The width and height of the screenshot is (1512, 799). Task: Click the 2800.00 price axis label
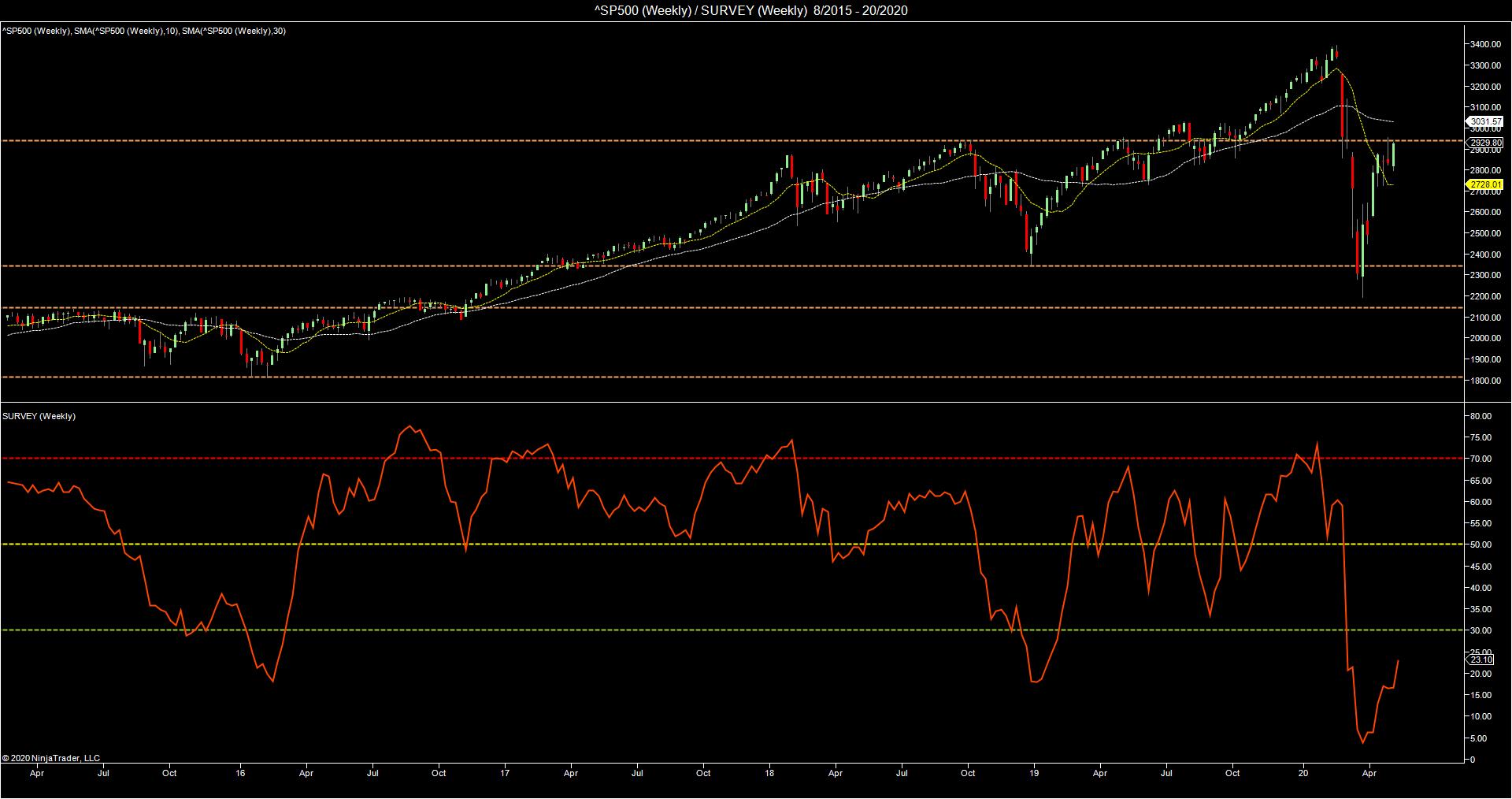pyautogui.click(x=1484, y=170)
